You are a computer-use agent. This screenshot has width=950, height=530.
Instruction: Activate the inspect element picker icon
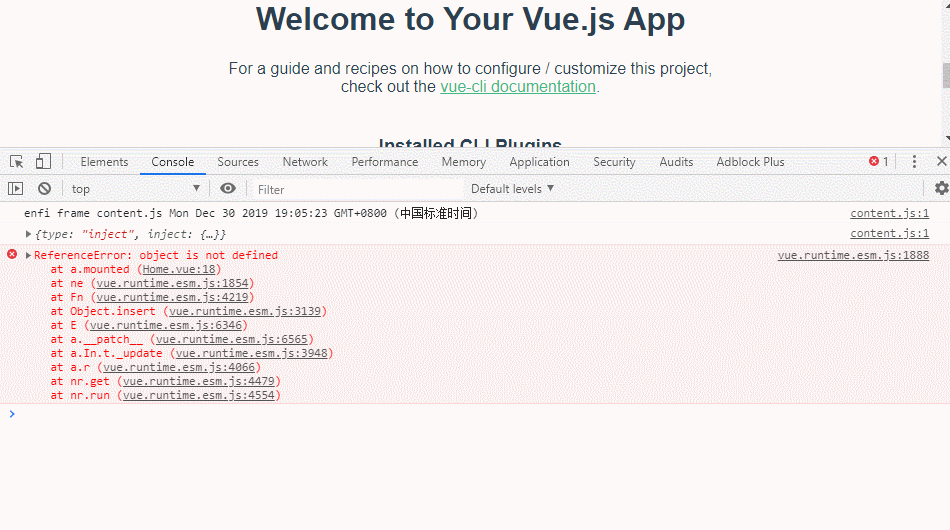click(16, 162)
